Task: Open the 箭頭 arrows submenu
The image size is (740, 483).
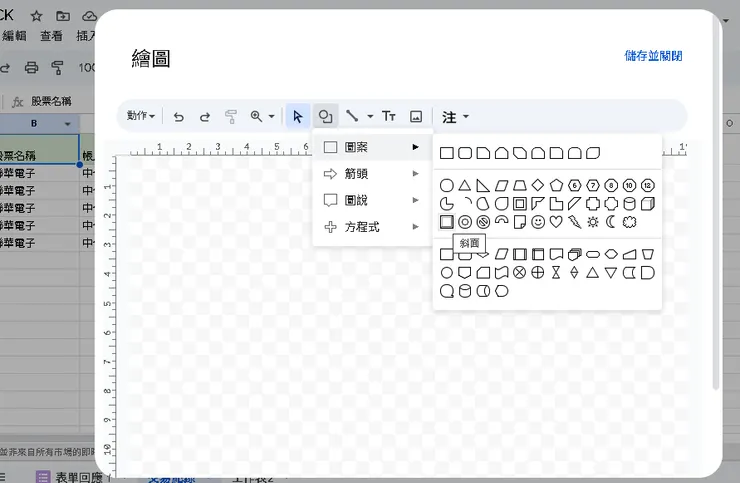Action: 372,174
